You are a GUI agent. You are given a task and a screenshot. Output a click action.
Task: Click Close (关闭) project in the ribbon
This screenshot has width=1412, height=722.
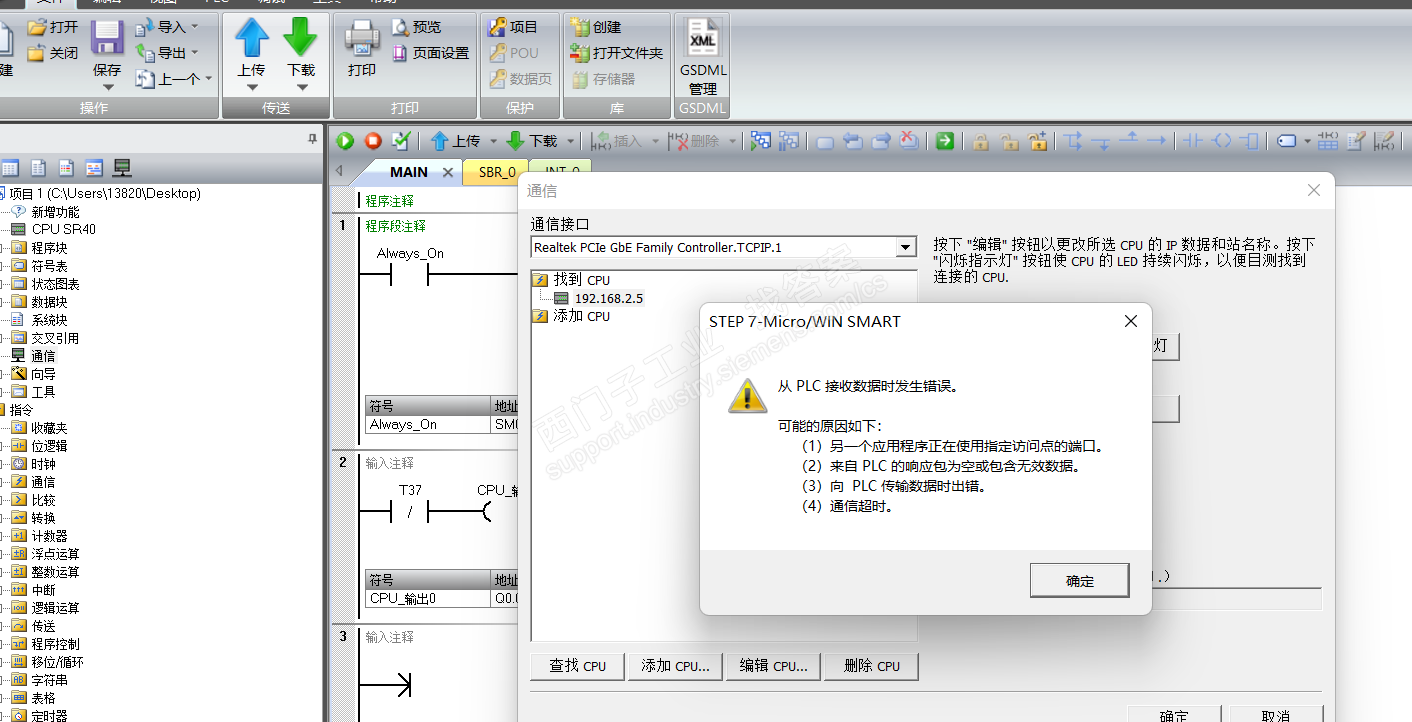[x=52, y=53]
